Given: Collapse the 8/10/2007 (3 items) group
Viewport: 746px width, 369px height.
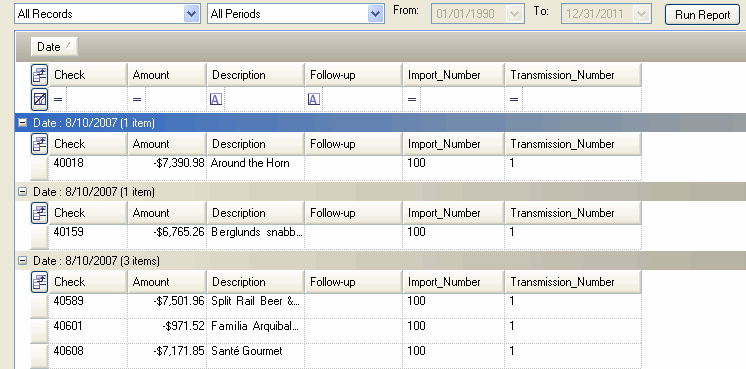Looking at the screenshot, I should [22, 261].
